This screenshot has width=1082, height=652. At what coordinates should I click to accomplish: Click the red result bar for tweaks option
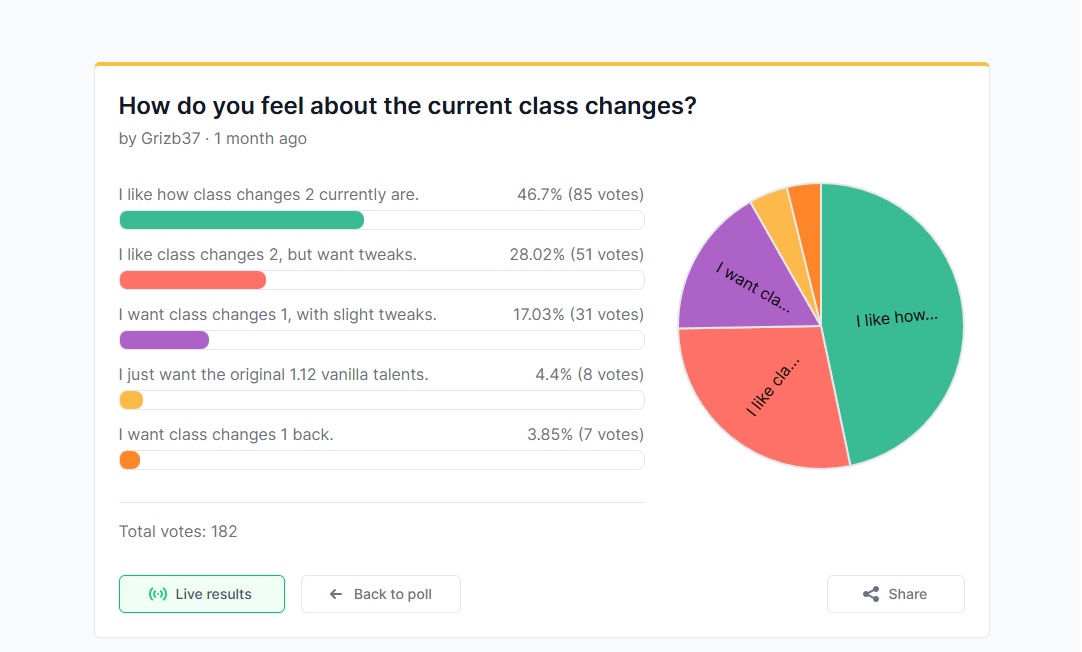tap(193, 280)
